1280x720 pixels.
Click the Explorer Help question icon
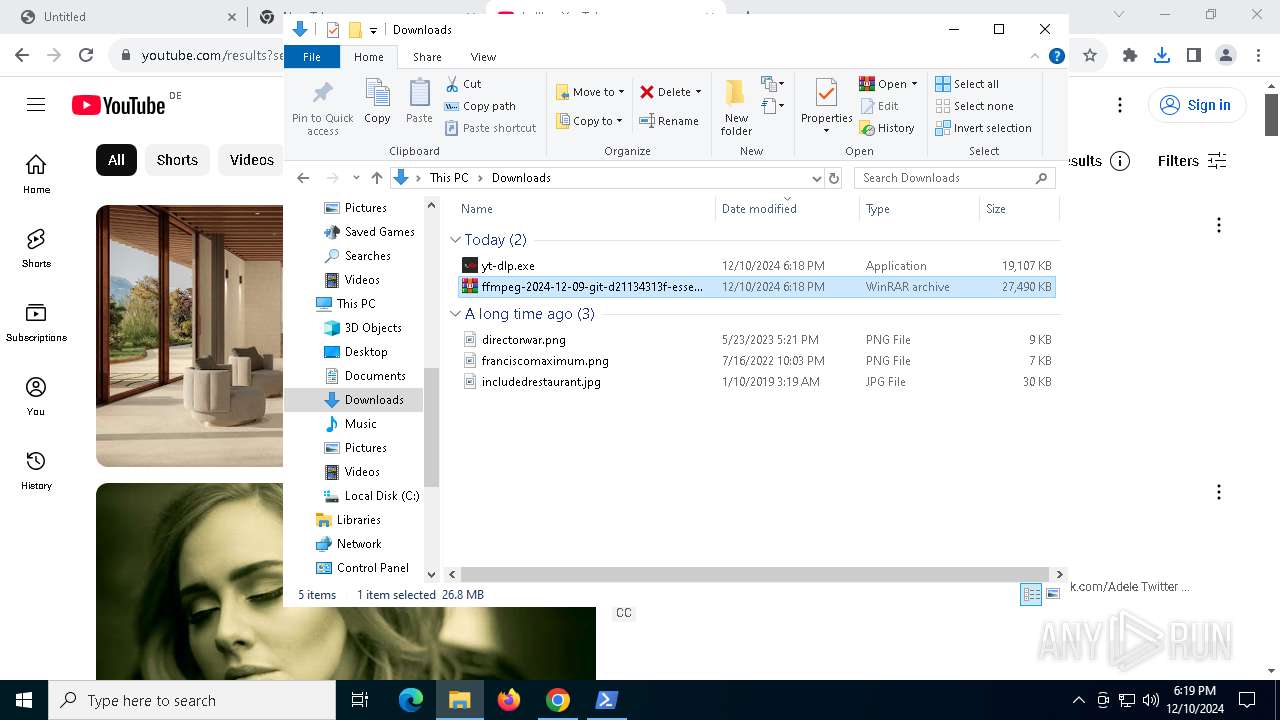[x=1056, y=57]
